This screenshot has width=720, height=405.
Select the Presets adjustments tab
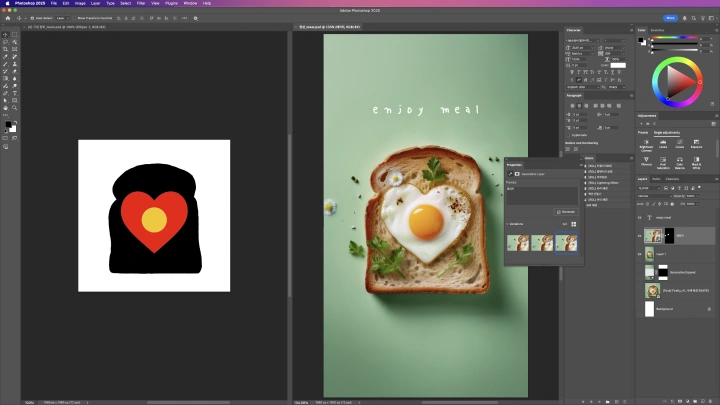coord(643,133)
